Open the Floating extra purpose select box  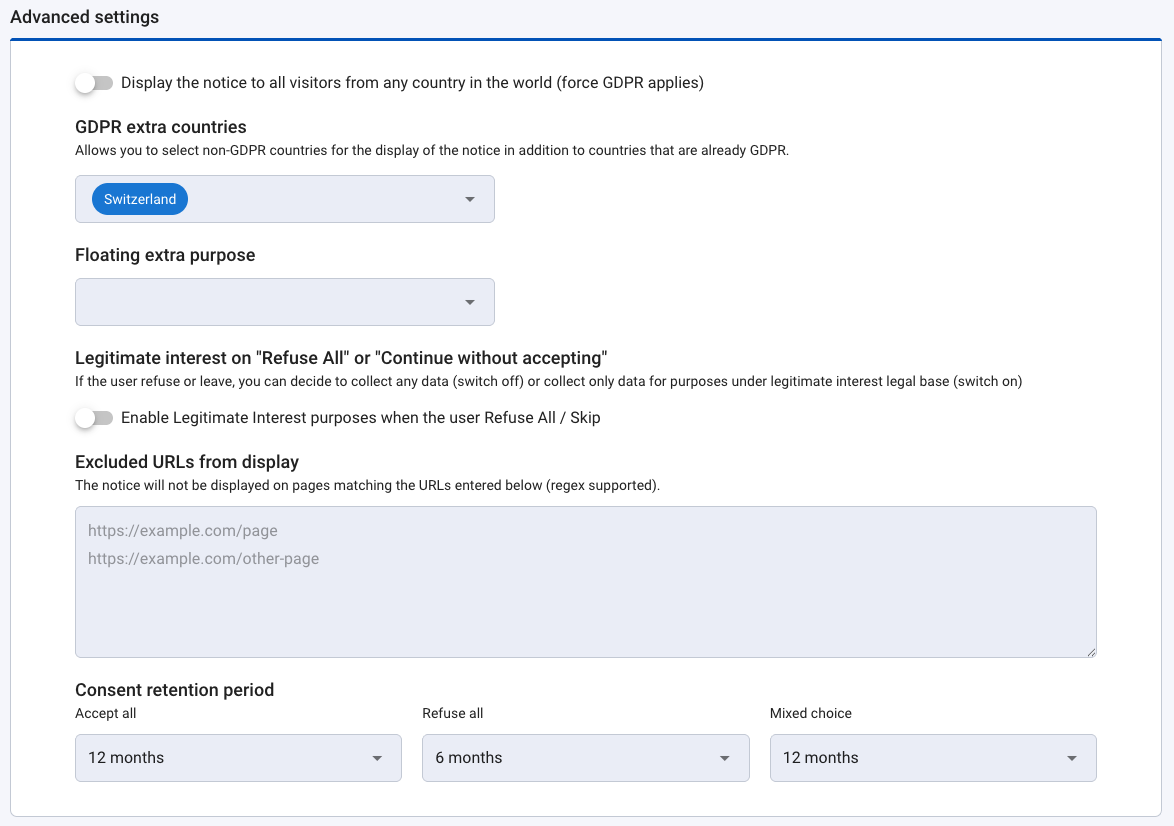pyautogui.click(x=270, y=302)
